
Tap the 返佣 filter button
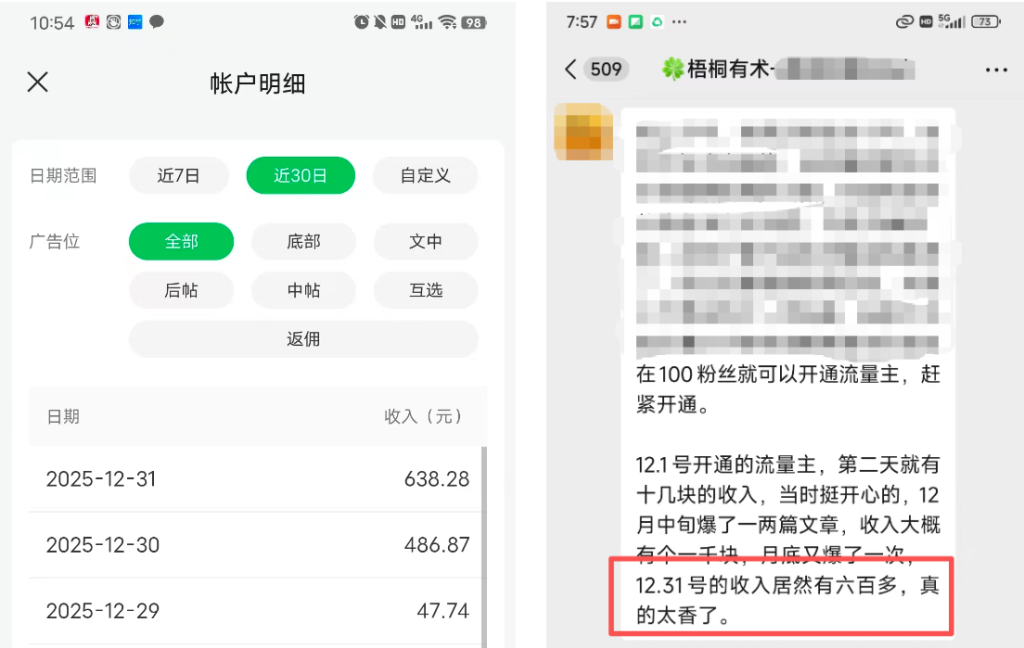tap(303, 339)
